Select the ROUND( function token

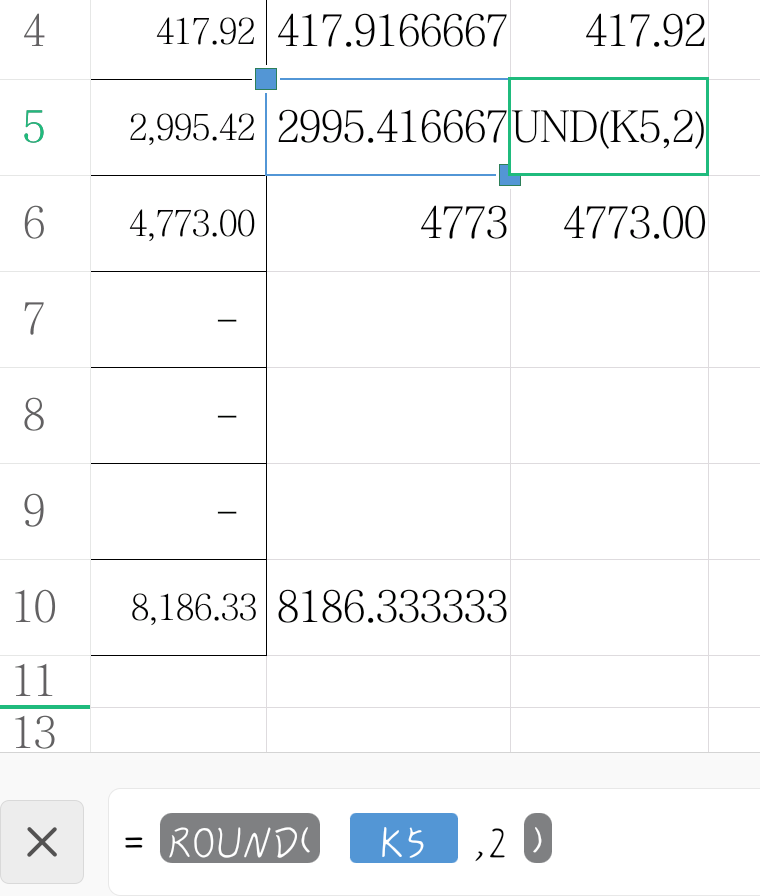click(240, 838)
